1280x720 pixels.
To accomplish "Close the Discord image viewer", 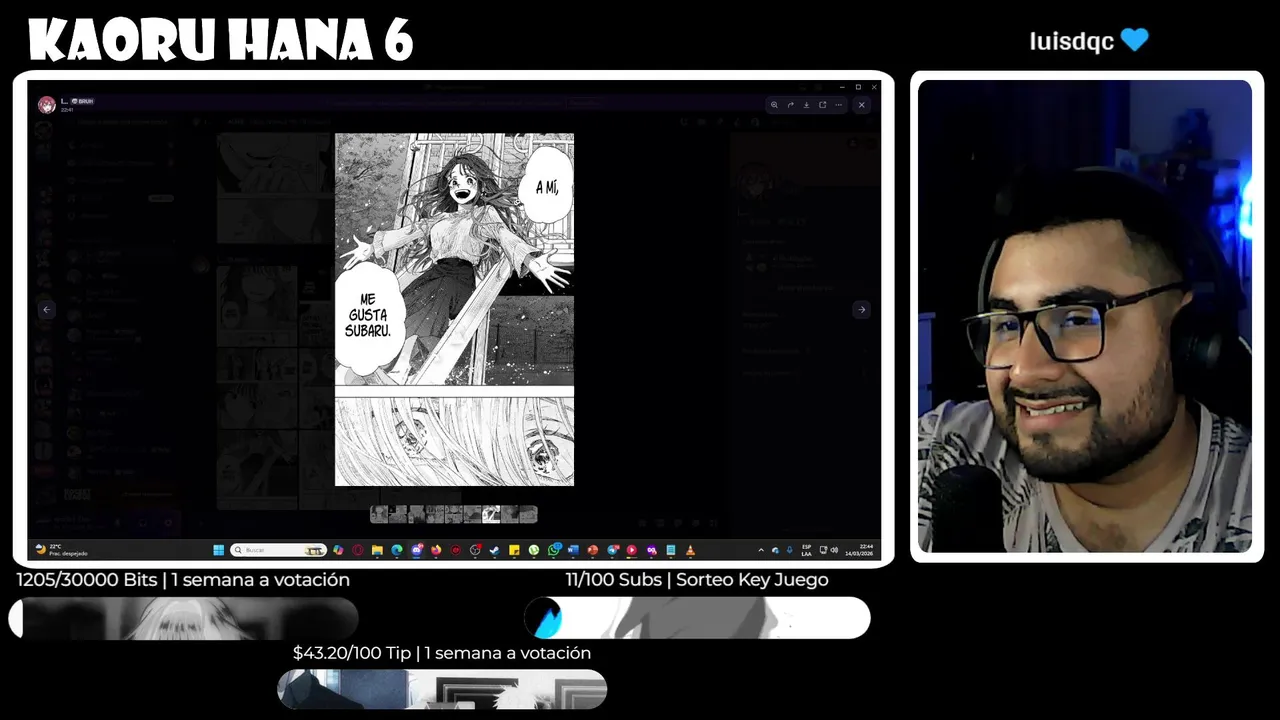I will click(862, 105).
